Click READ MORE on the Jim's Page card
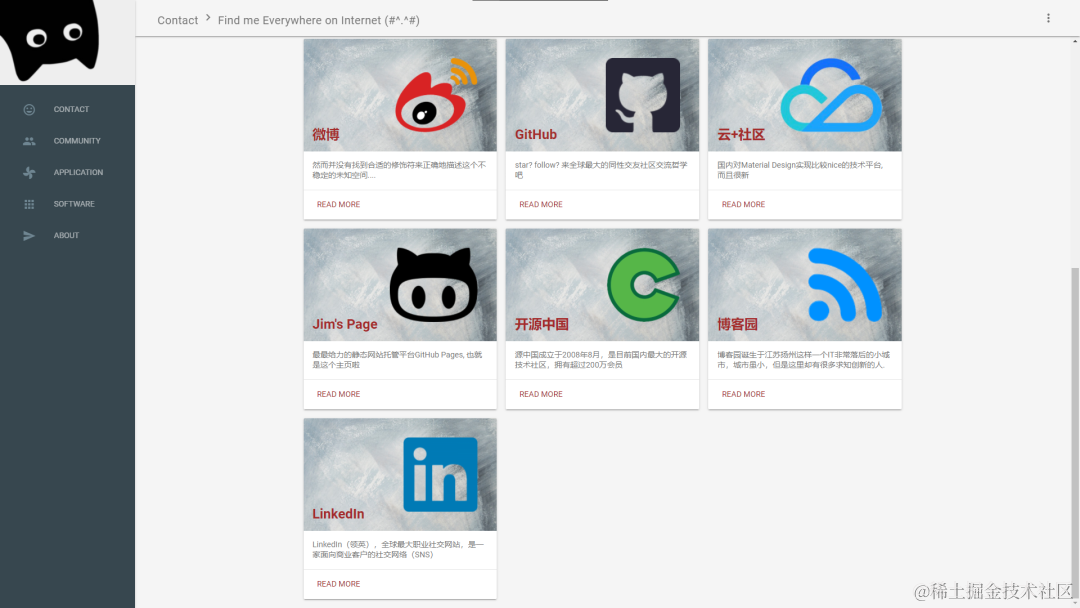 338,395
